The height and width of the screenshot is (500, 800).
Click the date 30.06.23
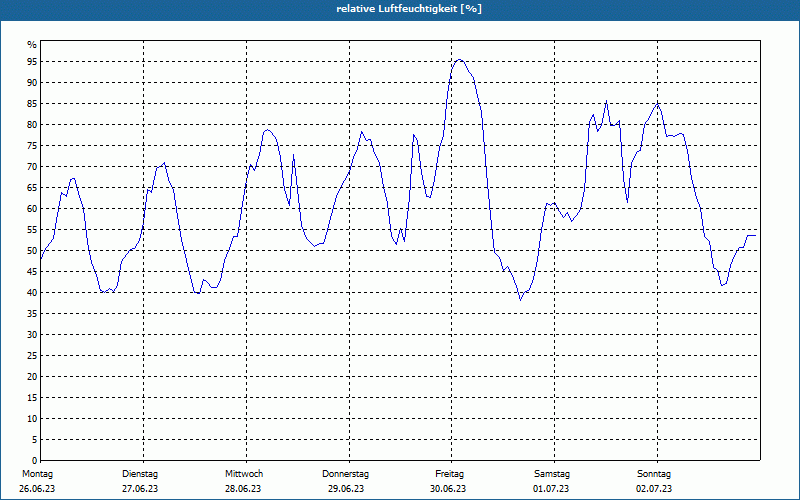(448, 489)
